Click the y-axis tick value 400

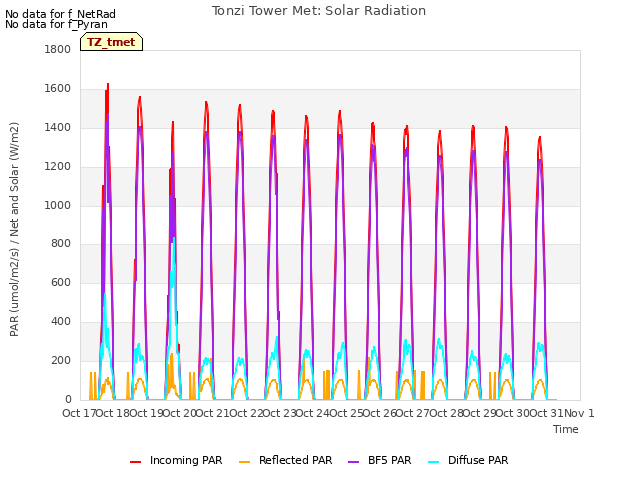[61, 322]
